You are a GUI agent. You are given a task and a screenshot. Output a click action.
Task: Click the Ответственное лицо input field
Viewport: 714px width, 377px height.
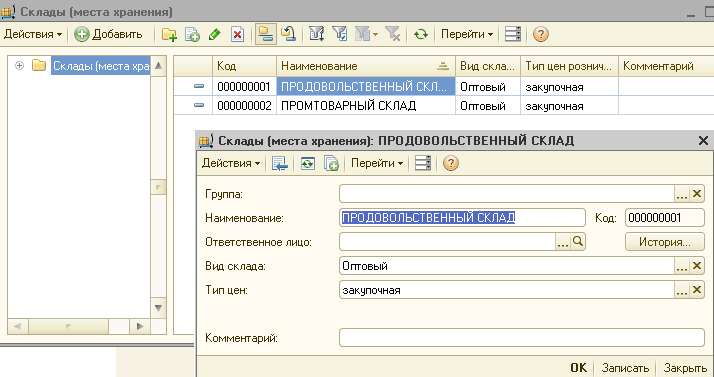pyautogui.click(x=447, y=242)
